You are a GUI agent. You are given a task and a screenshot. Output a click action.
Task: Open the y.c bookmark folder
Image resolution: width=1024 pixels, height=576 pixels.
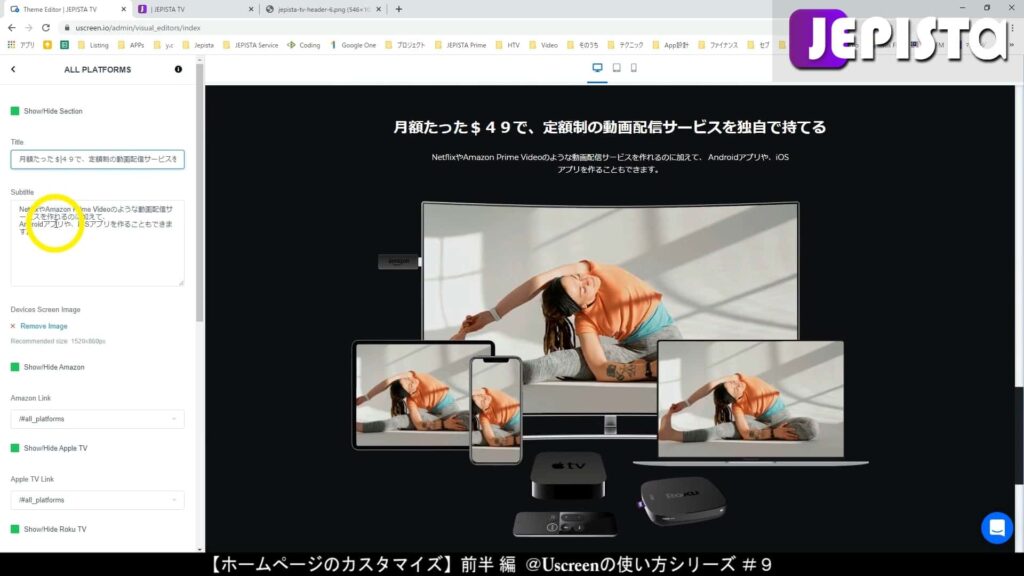[x=163, y=45]
